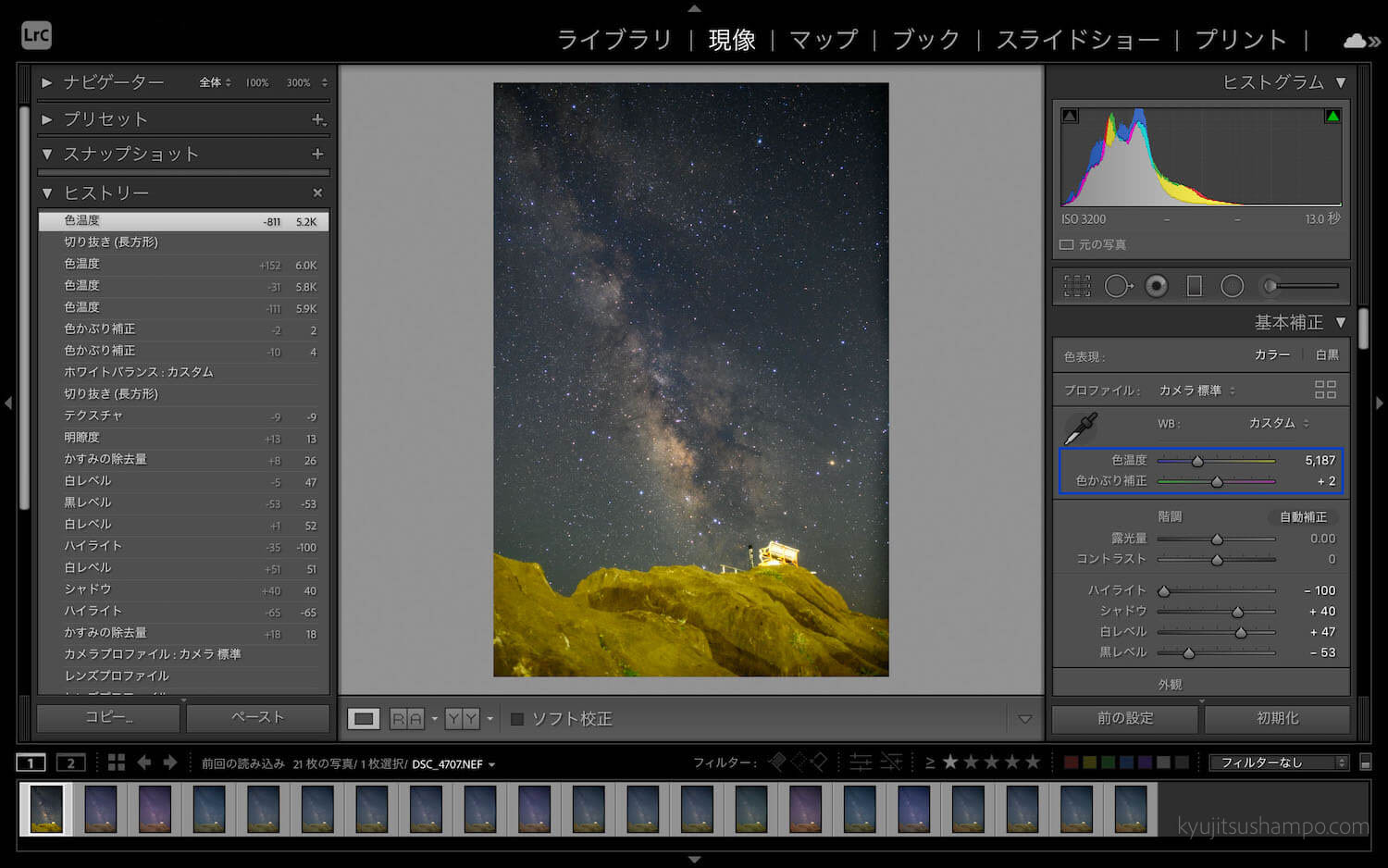
Task: Select history step Dehaze +18
Action: tap(183, 633)
